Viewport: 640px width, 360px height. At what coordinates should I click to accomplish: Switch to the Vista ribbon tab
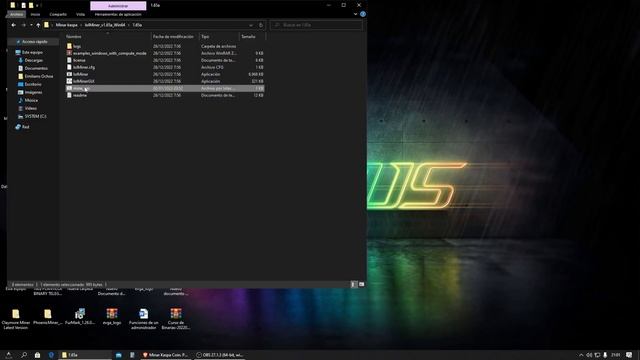coord(80,14)
